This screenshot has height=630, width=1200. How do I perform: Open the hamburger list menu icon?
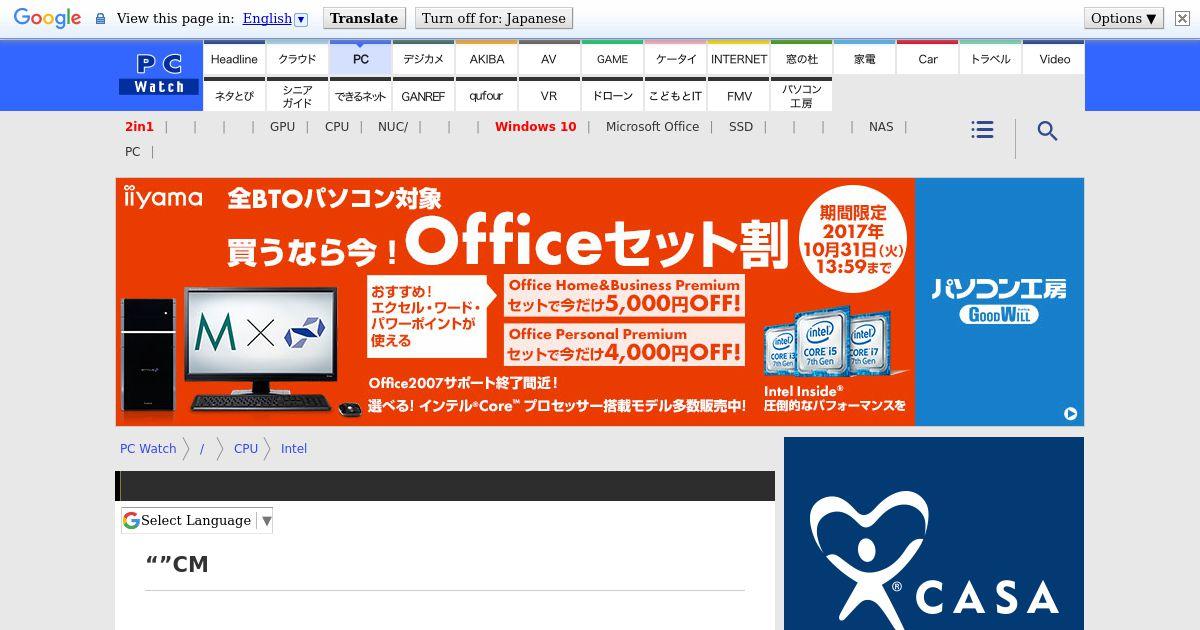(x=982, y=130)
